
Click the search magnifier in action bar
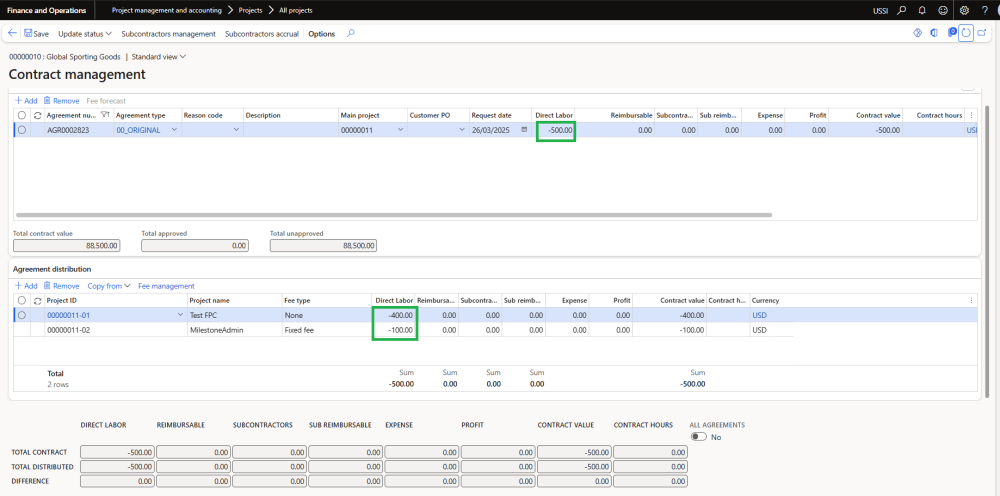(350, 33)
